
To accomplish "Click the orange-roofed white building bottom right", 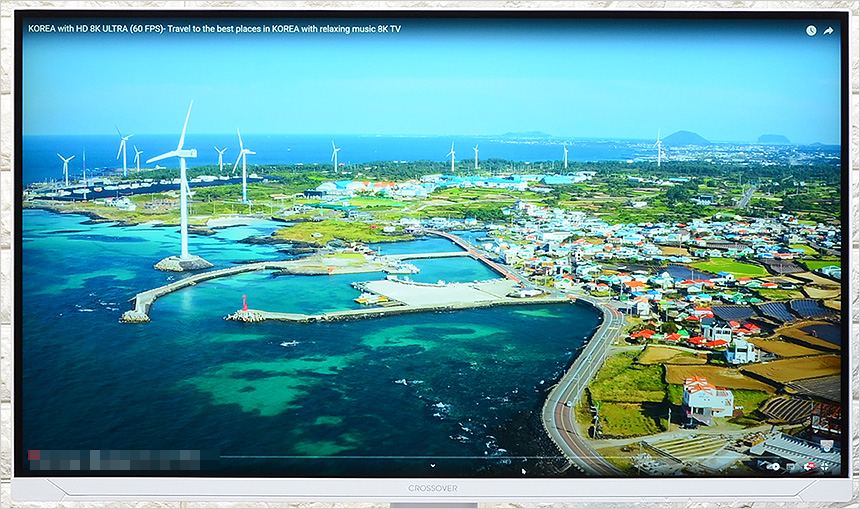I will [708, 396].
